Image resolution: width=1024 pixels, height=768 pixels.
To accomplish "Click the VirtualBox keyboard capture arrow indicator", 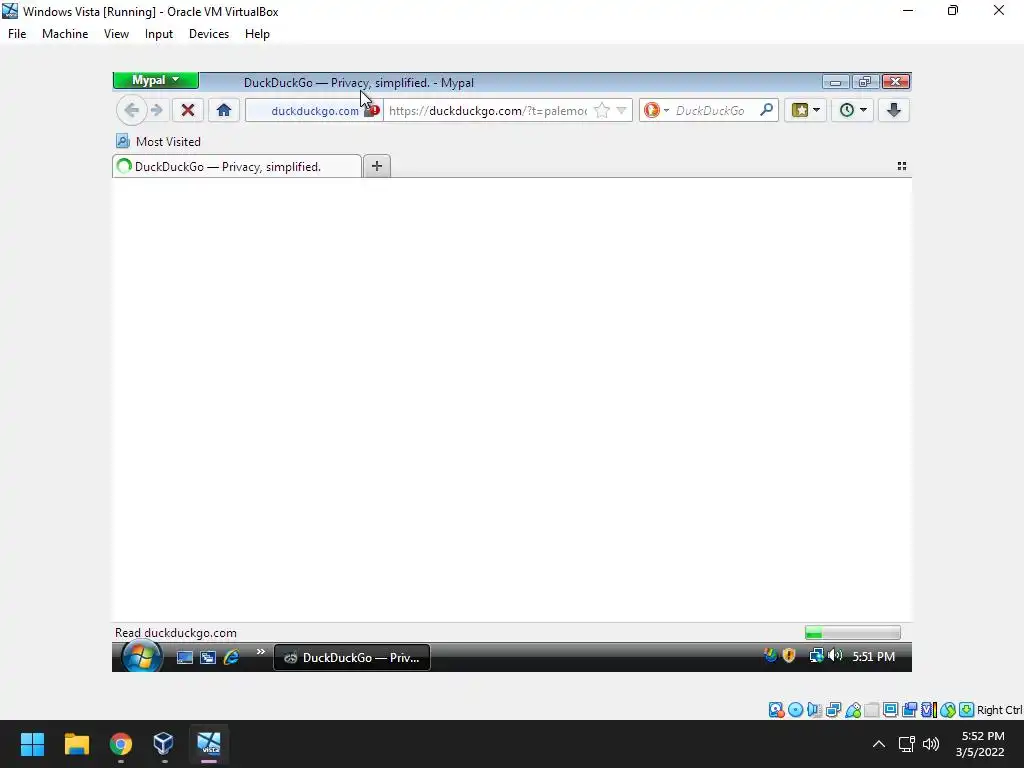I will (x=967, y=710).
